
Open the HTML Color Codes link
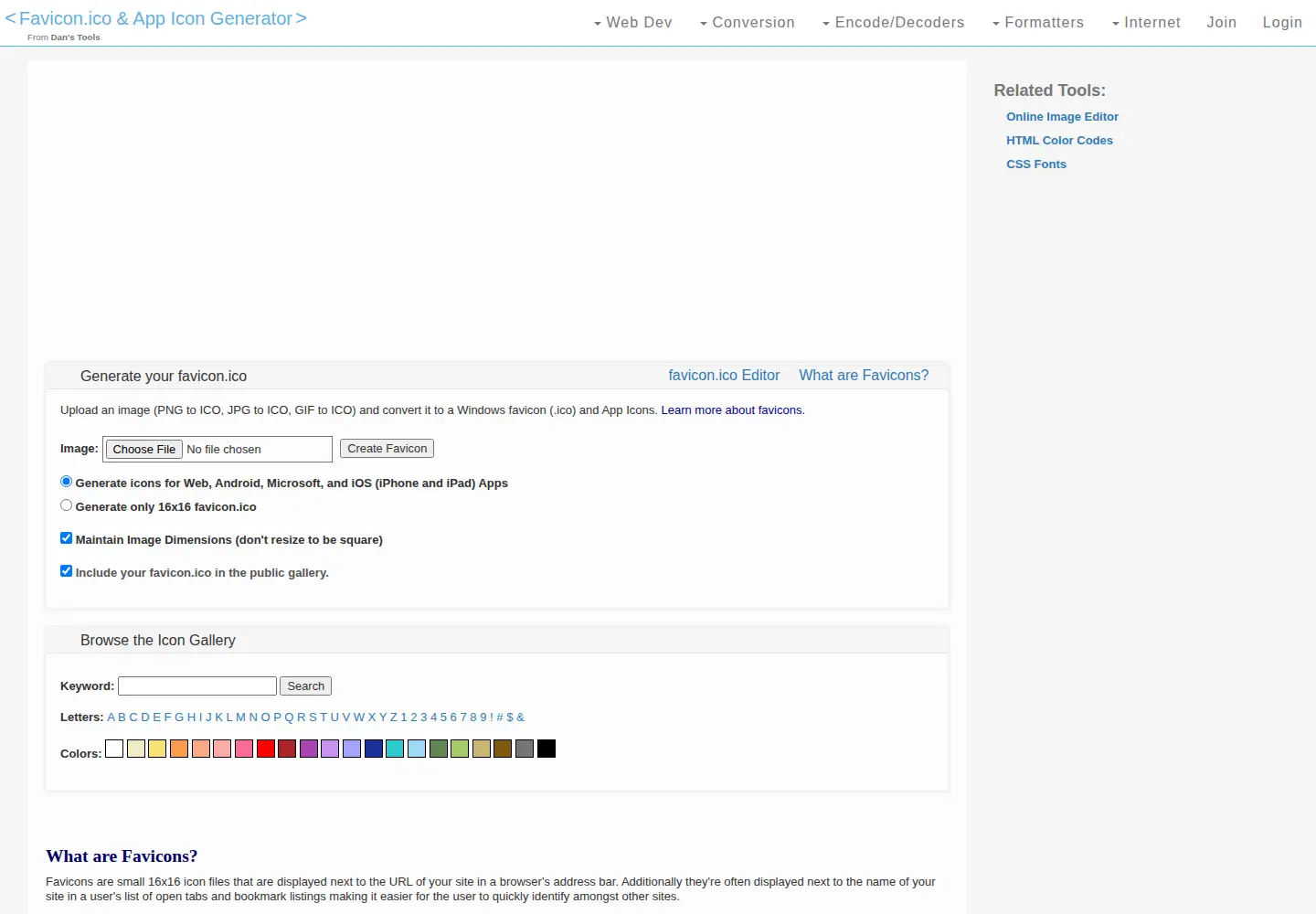pos(1059,141)
